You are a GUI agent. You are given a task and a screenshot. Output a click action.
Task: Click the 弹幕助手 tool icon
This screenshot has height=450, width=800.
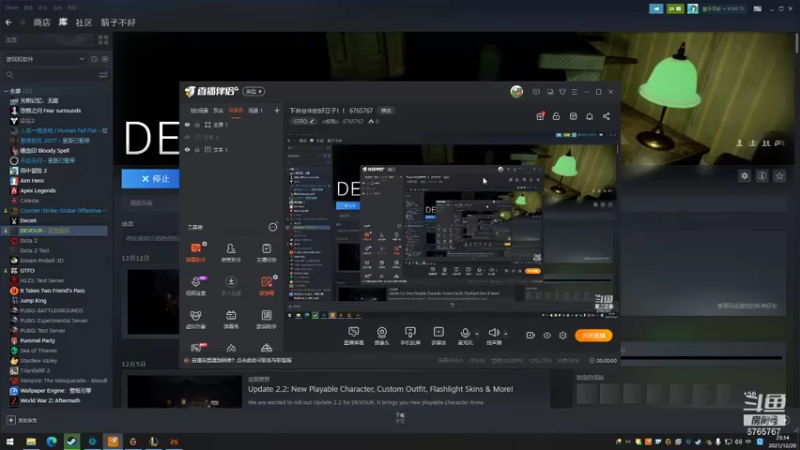click(196, 248)
